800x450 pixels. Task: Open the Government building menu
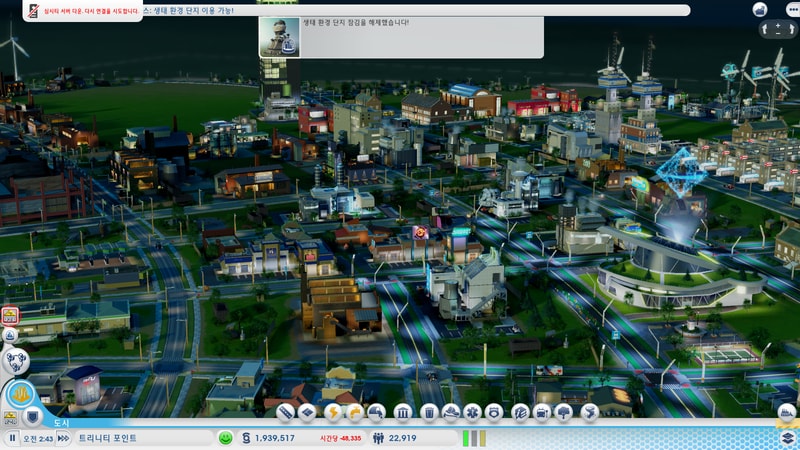click(x=403, y=412)
